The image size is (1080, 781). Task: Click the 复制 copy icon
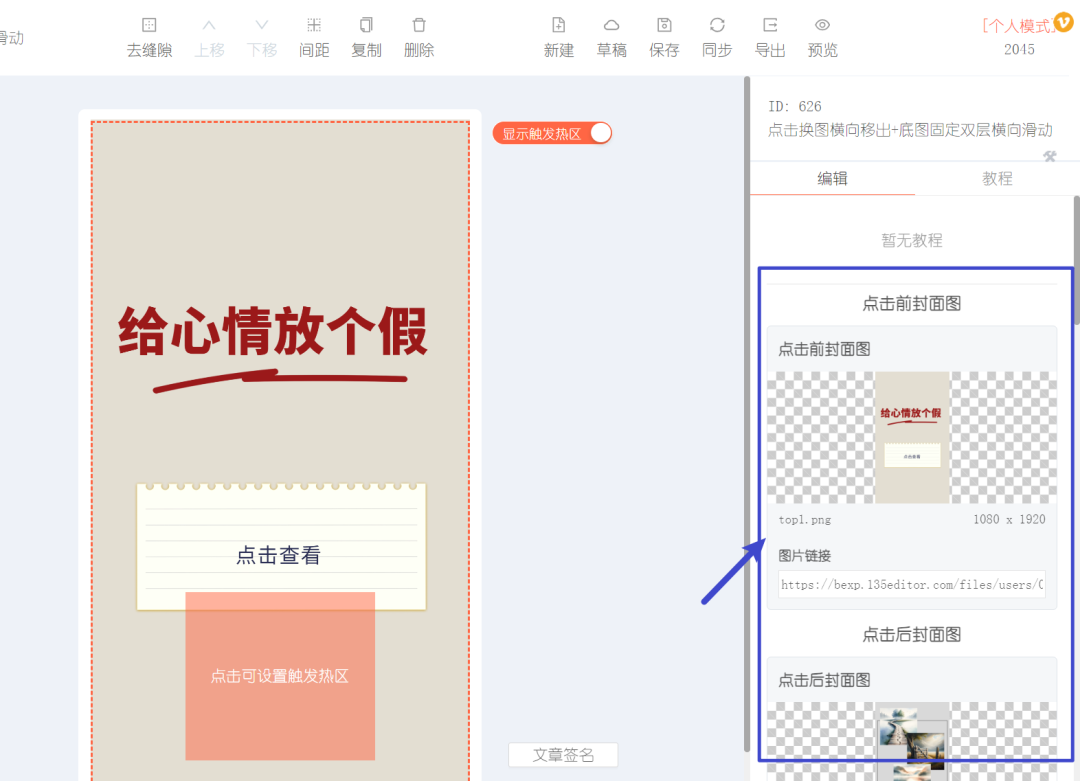coord(366,25)
